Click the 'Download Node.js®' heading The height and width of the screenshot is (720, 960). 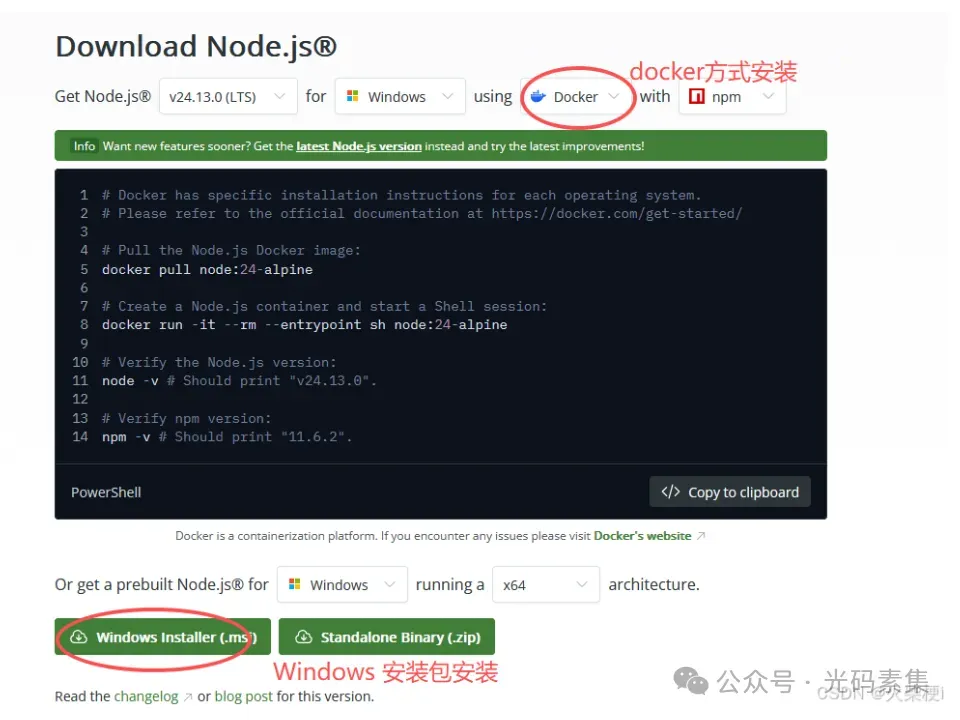click(196, 47)
